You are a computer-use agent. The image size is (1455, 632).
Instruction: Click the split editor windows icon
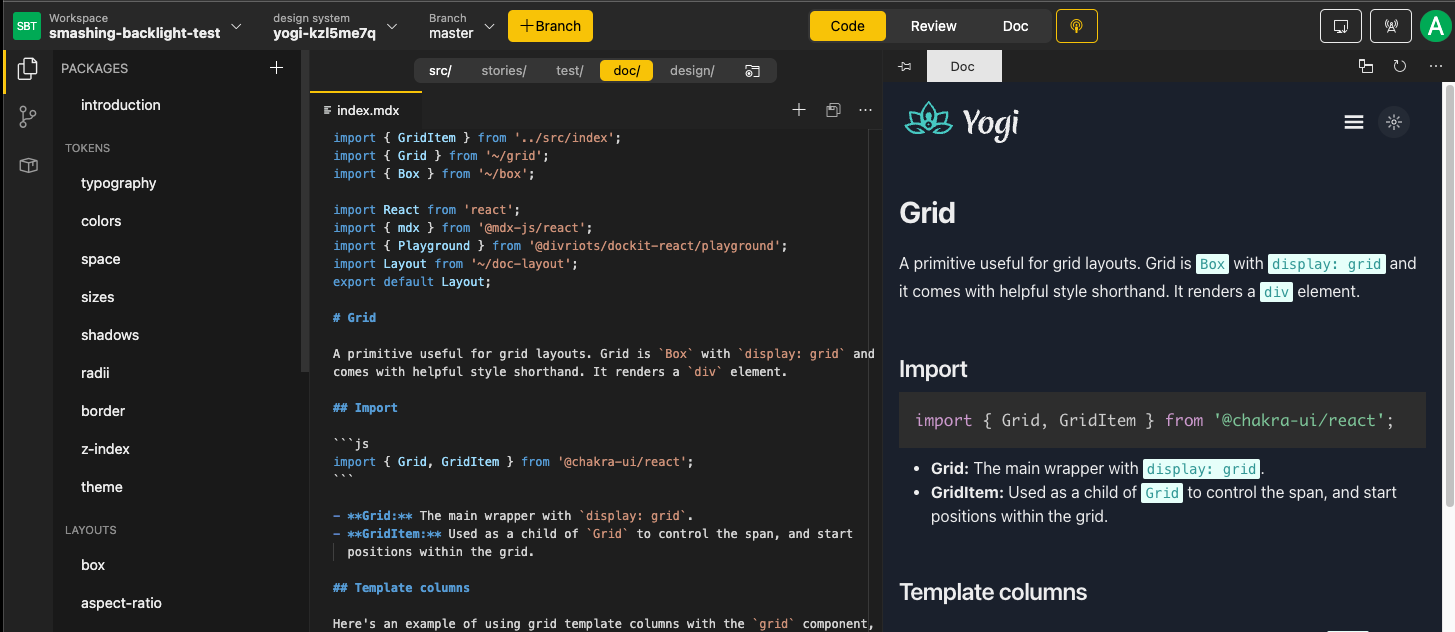(x=833, y=110)
